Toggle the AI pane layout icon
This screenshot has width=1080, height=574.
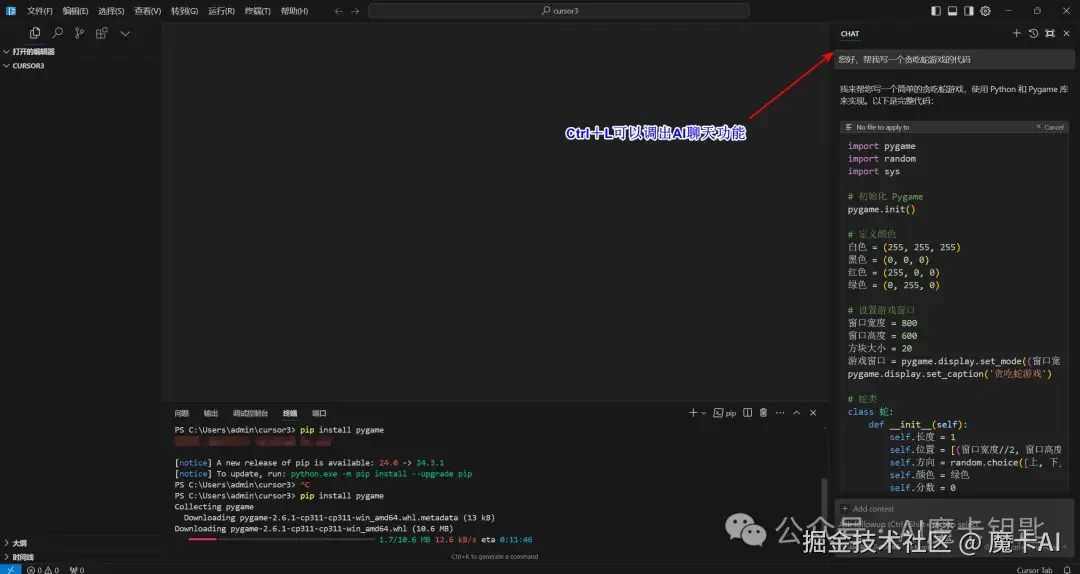click(968, 11)
